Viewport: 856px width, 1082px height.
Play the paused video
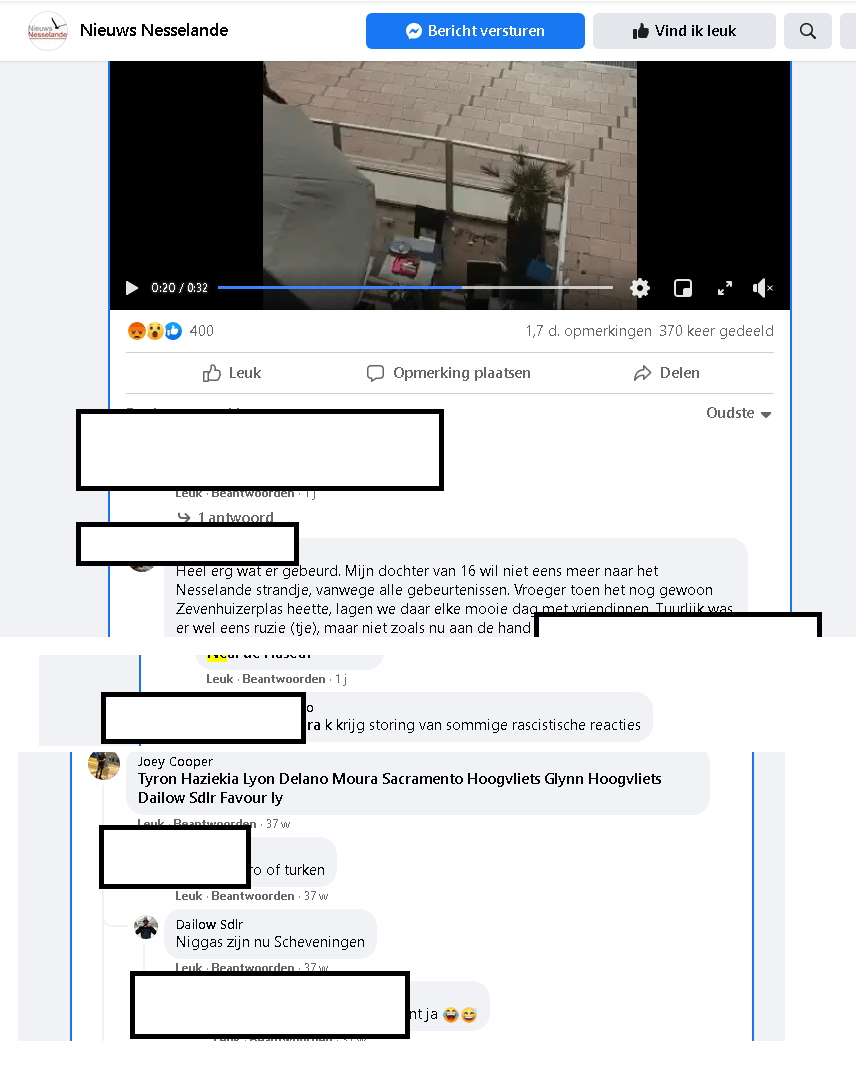pyautogui.click(x=132, y=288)
